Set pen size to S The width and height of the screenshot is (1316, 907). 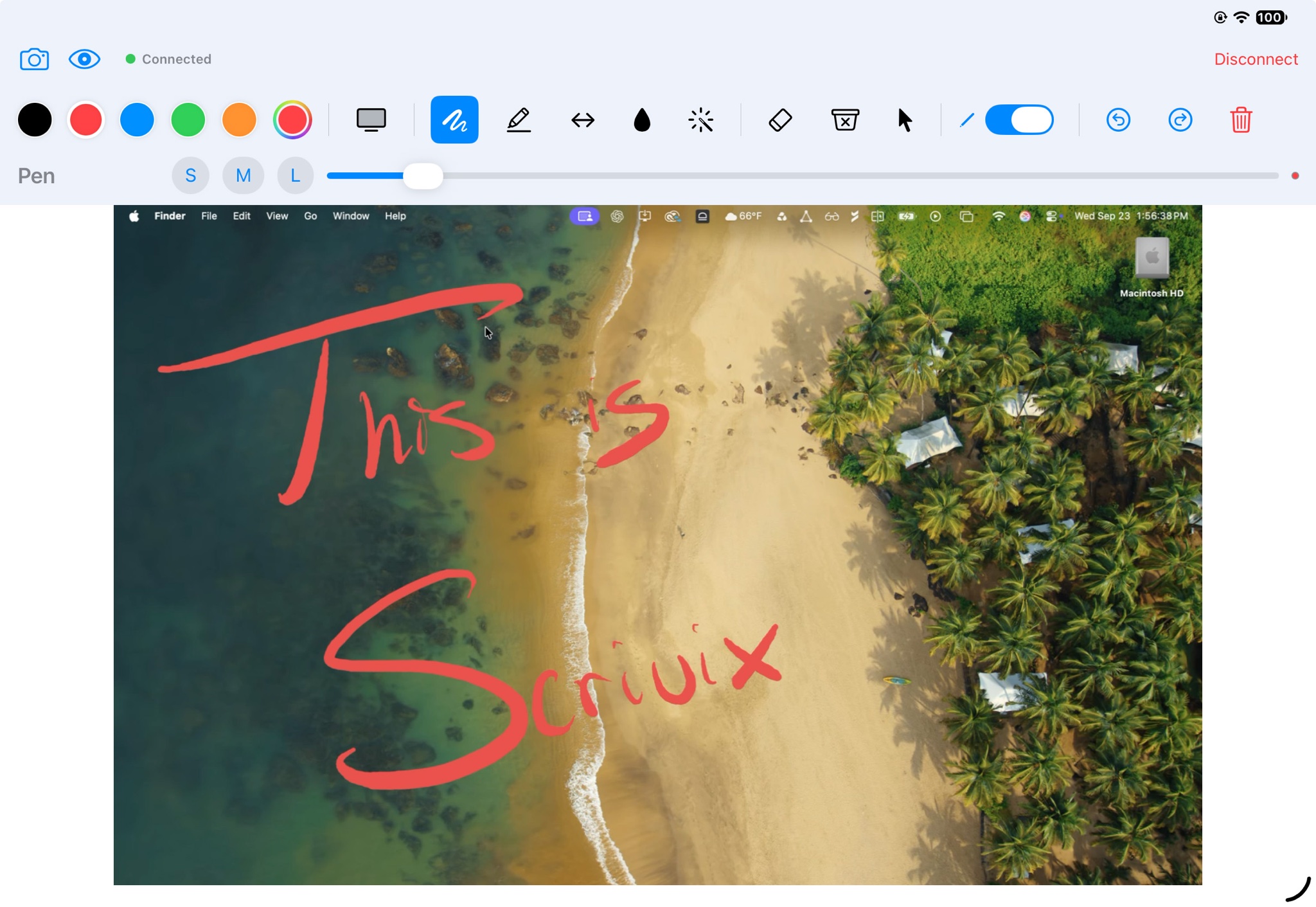point(190,175)
